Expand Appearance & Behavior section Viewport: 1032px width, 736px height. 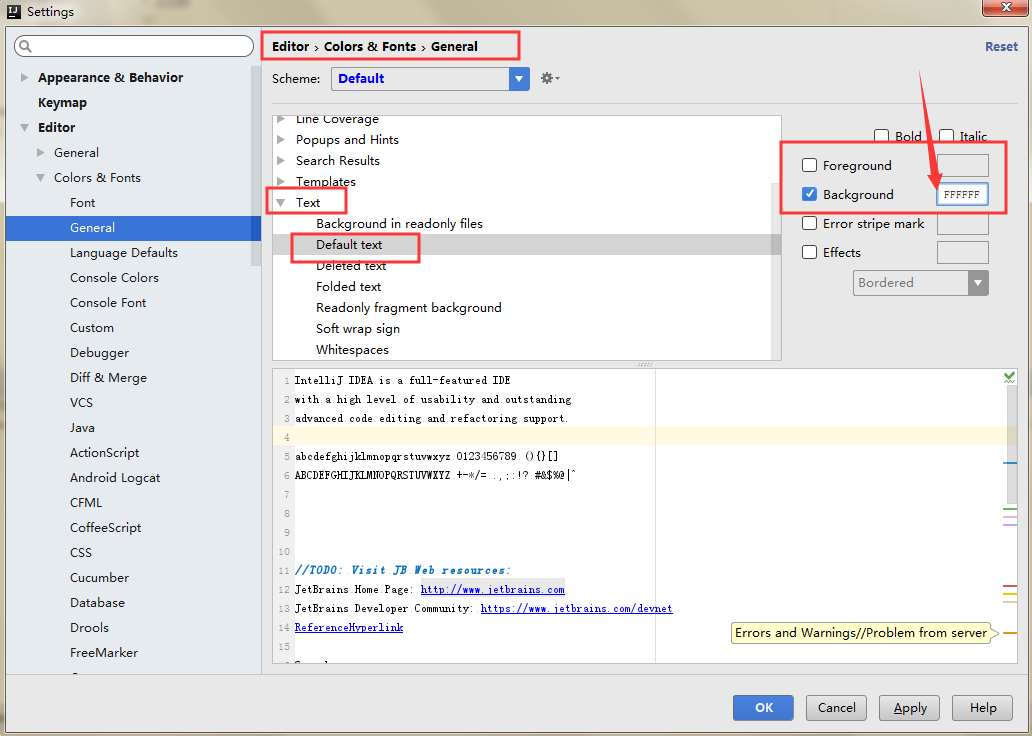point(24,77)
